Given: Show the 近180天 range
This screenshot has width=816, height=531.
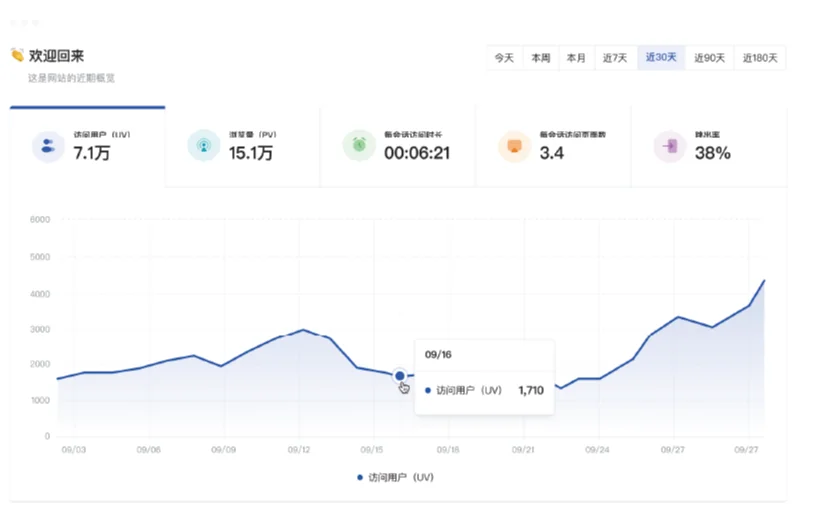Looking at the screenshot, I should (760, 58).
